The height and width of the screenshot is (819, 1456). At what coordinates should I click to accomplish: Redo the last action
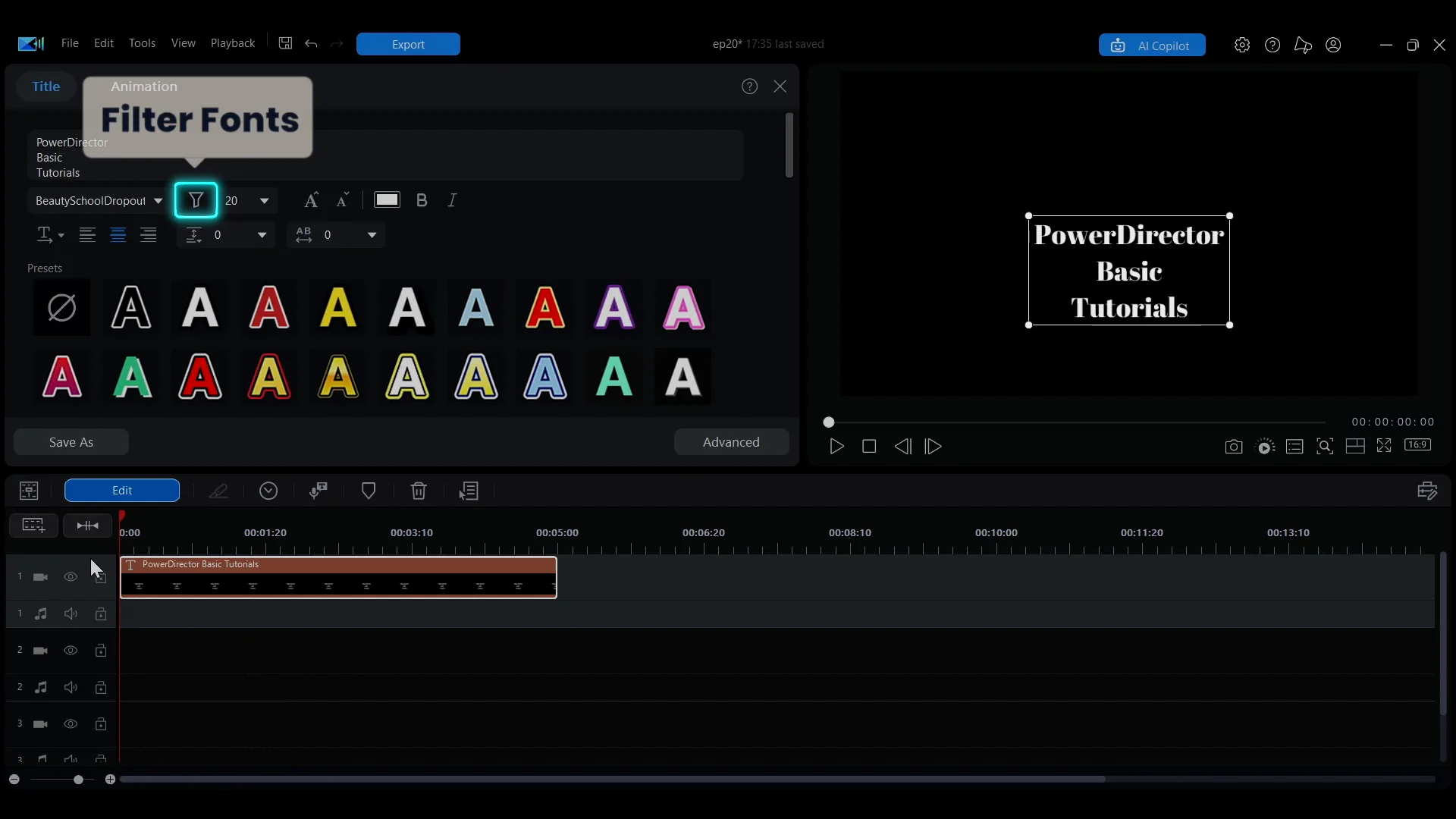(337, 44)
